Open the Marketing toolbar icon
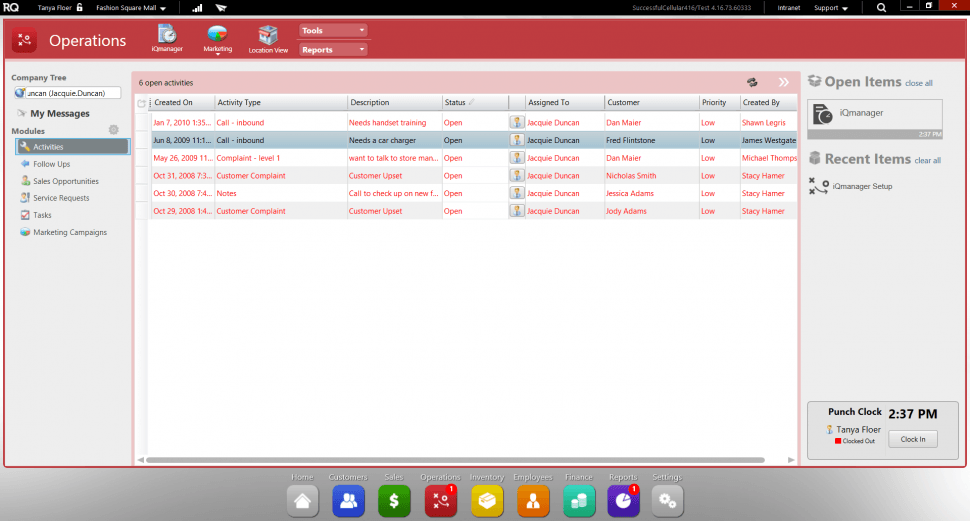The image size is (970, 521). coord(218,38)
